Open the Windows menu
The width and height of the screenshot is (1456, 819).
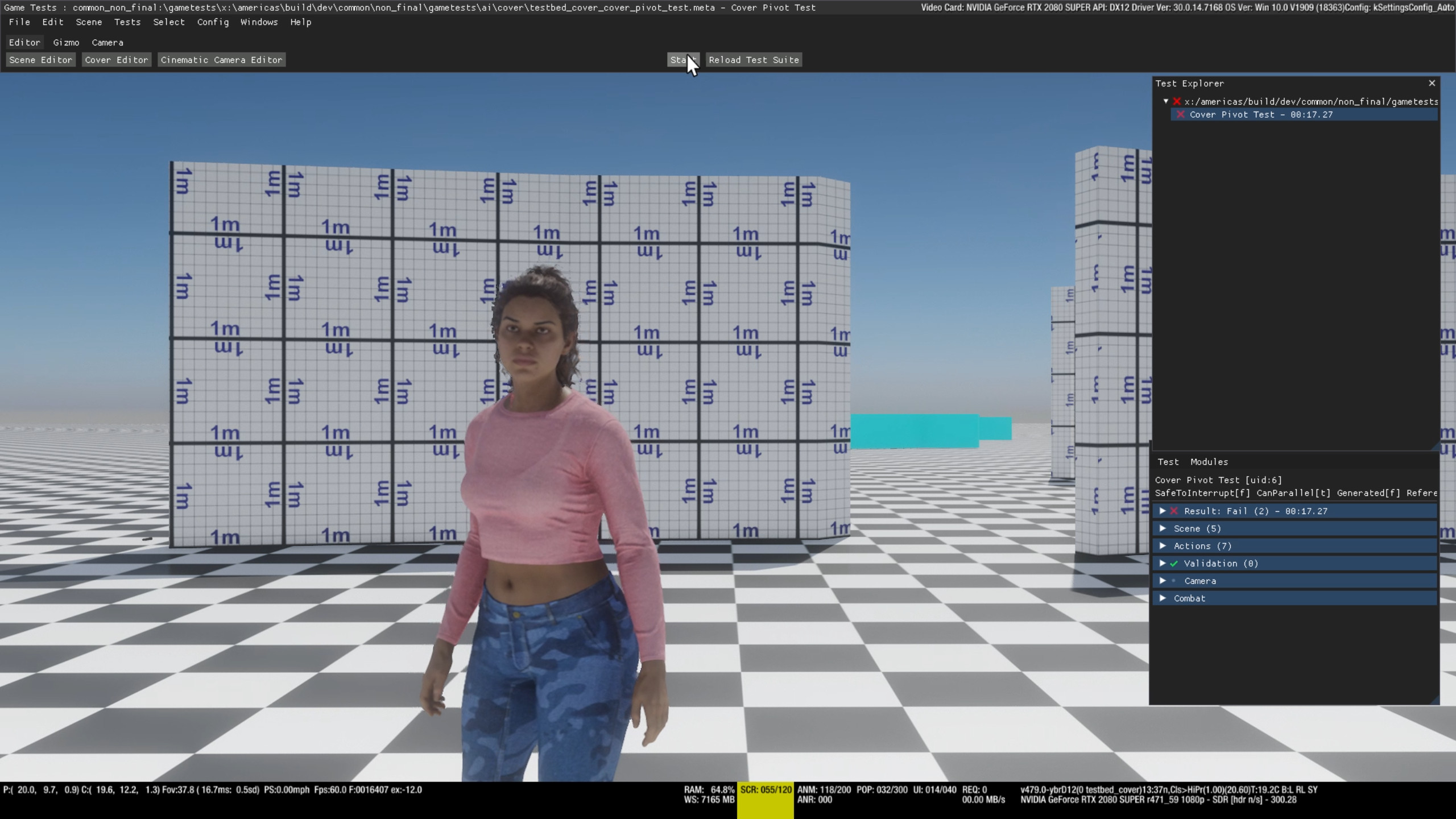[x=259, y=22]
